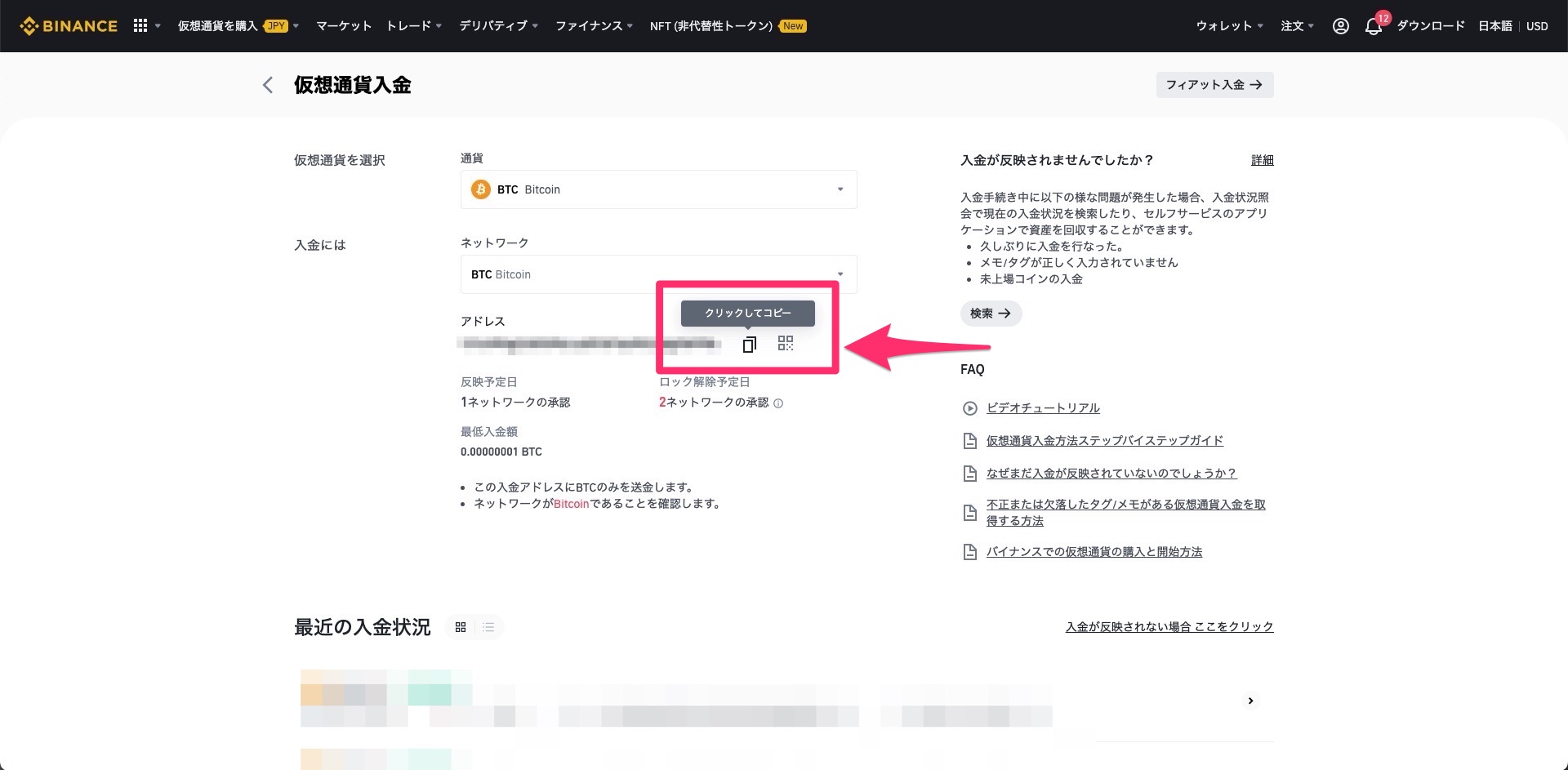Open the notifications bell icon

click(x=1374, y=26)
